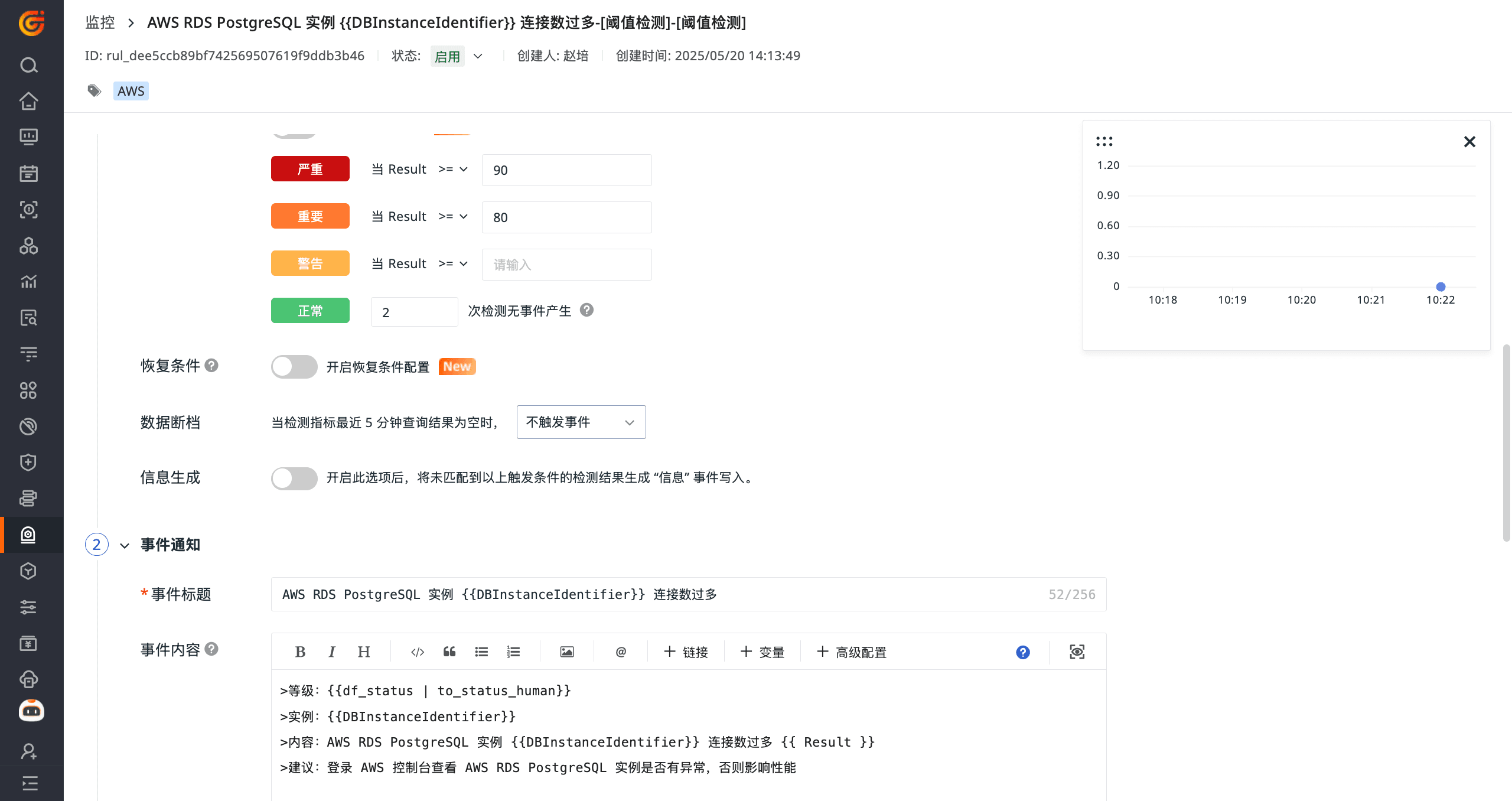Open the robot assistant icon in sidebar
The image size is (1512, 801).
pyautogui.click(x=31, y=711)
